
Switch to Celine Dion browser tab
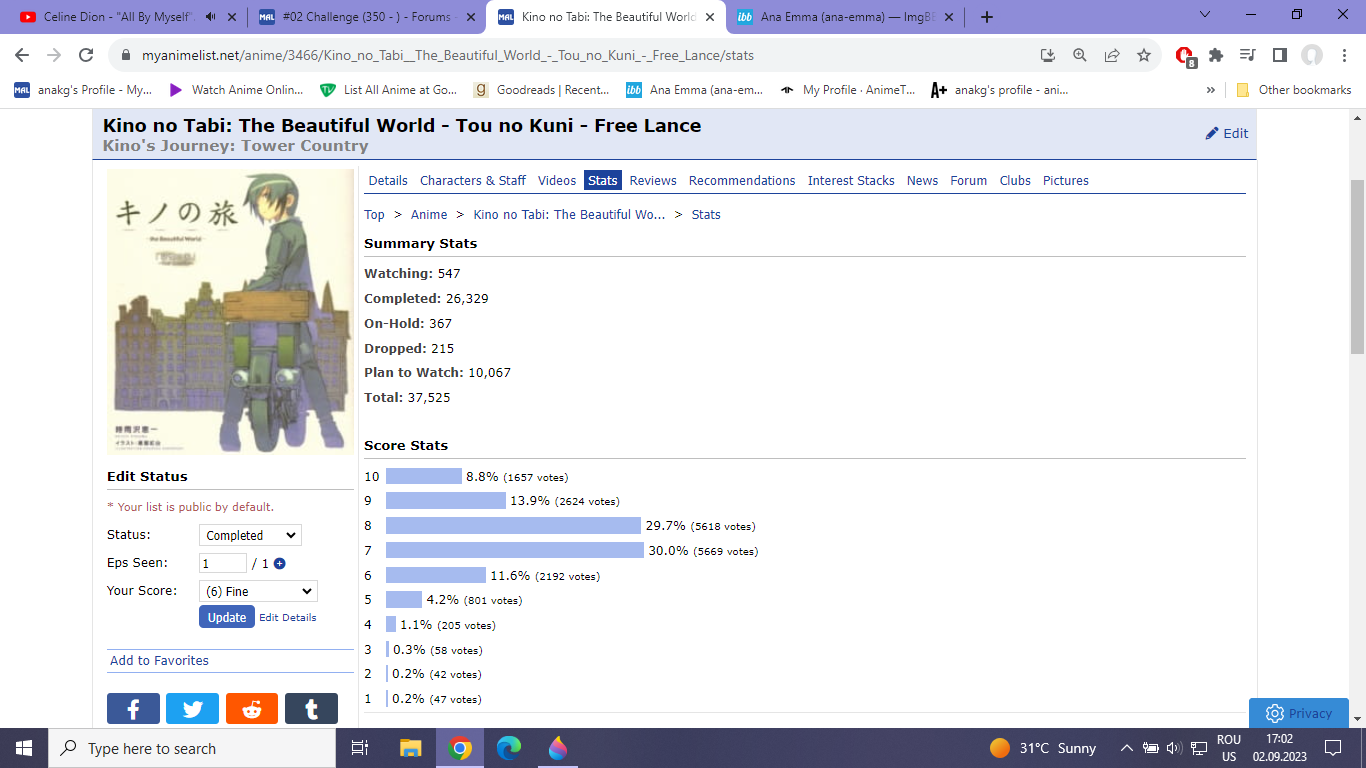tap(120, 17)
